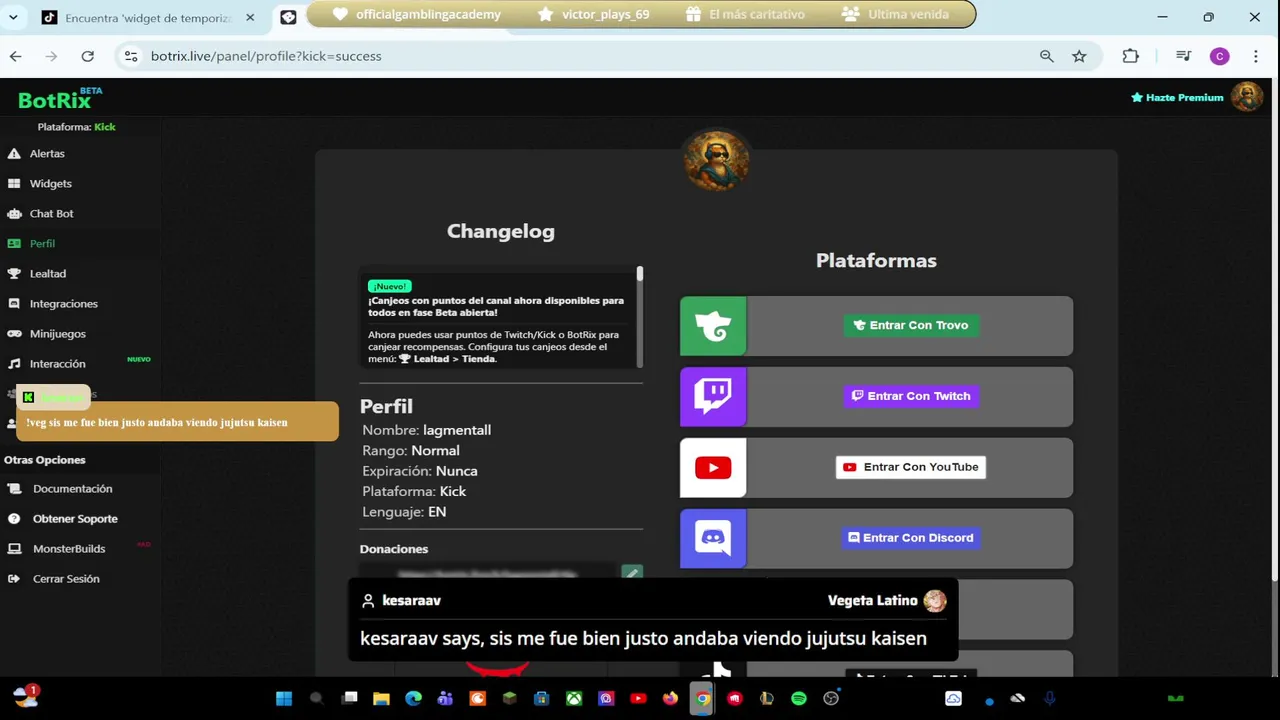Click the green Trovo platform icon
Image resolution: width=1280 pixels, height=720 pixels.
pos(713,326)
